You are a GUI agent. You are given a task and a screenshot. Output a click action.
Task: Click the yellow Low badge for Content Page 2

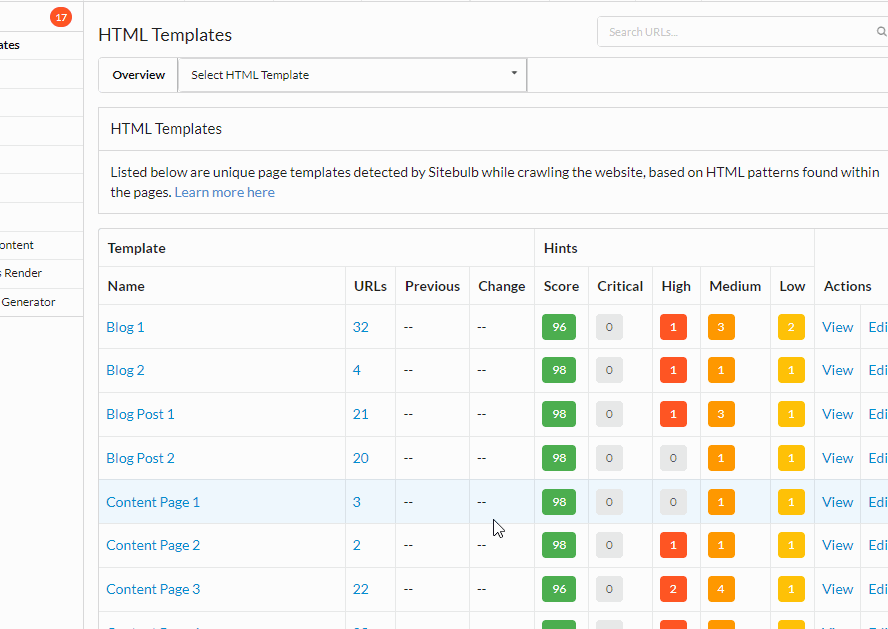point(791,545)
